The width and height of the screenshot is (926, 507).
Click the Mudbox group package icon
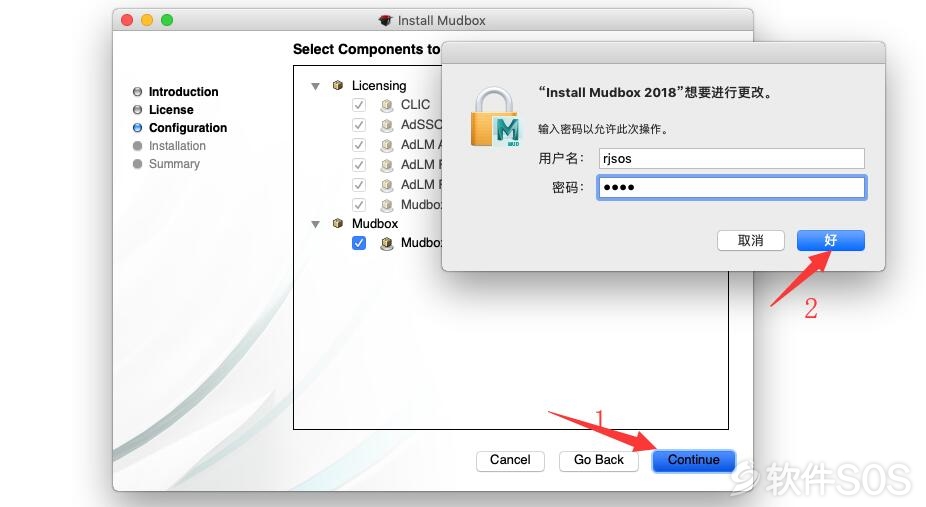pyautogui.click(x=338, y=223)
